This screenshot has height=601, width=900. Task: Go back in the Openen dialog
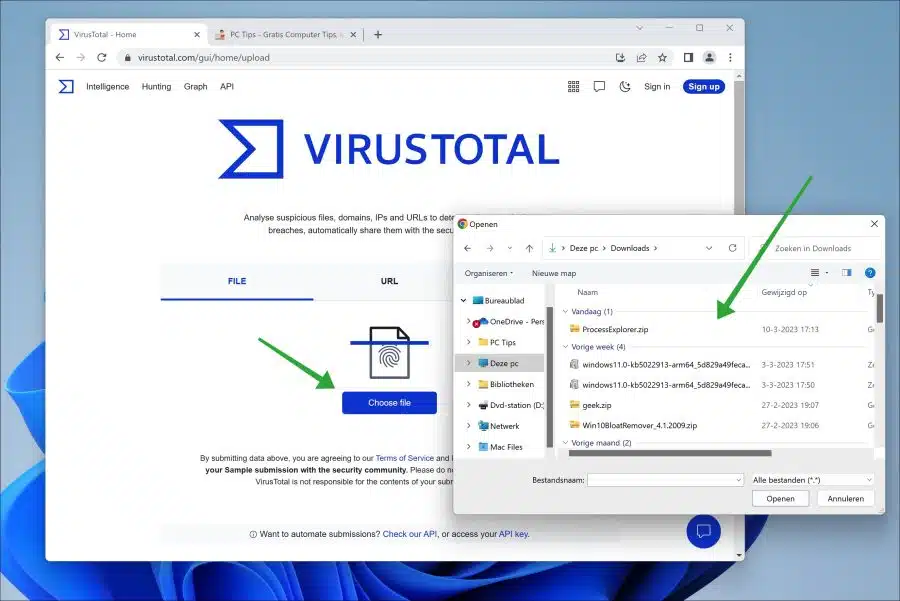coord(468,249)
